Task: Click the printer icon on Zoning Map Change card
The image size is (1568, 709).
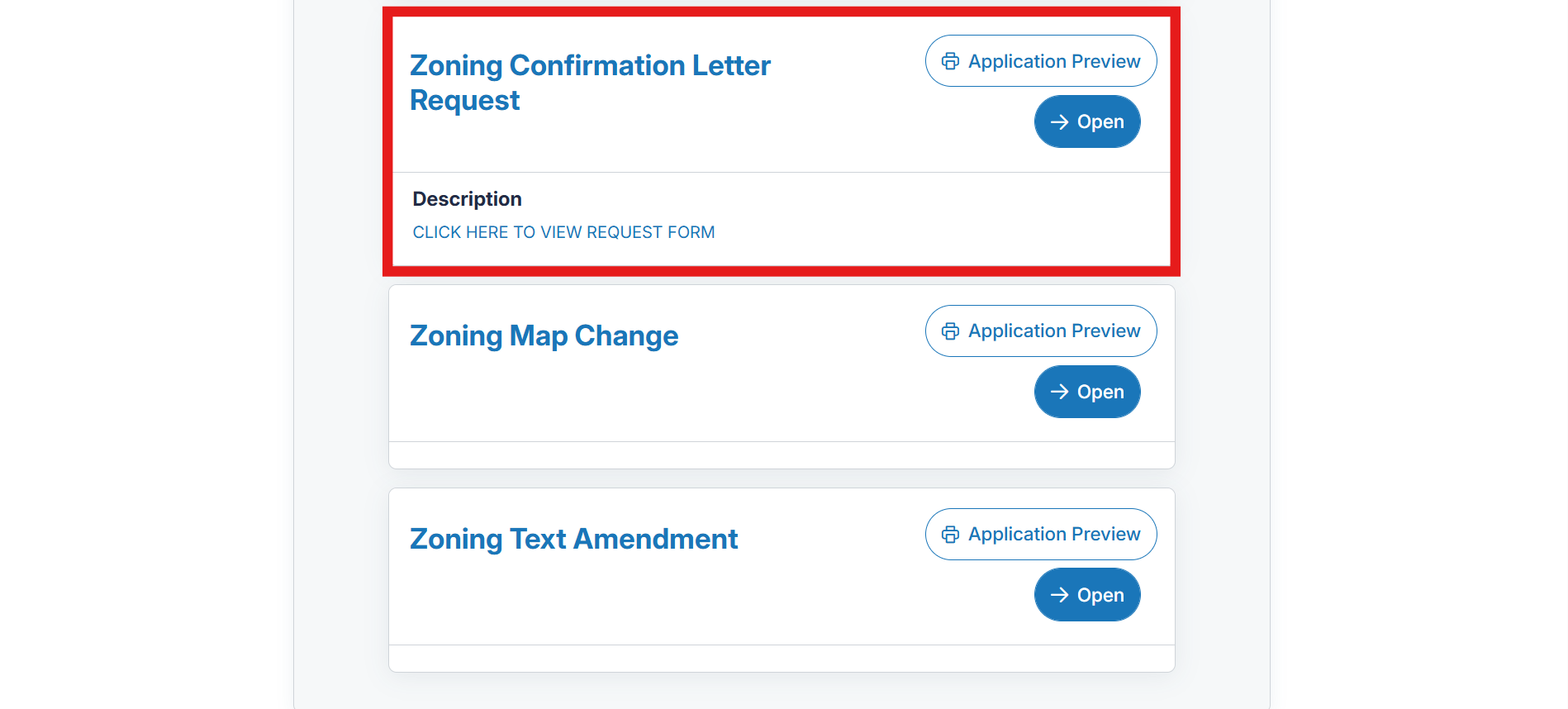Action: point(949,331)
